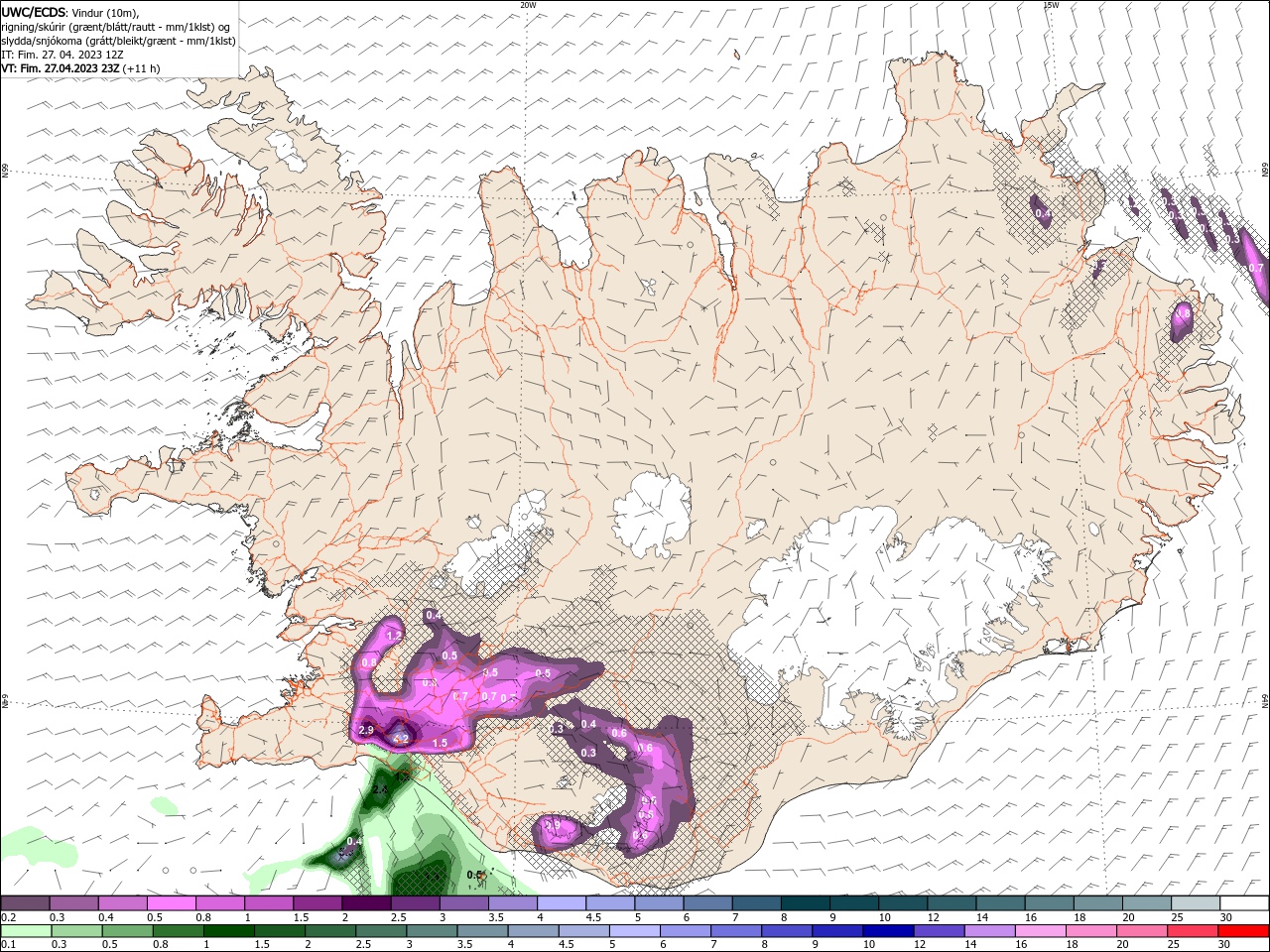Click the "UWC/ECDS" title text
Image resolution: width=1270 pixels, height=952 pixels.
(x=34, y=11)
